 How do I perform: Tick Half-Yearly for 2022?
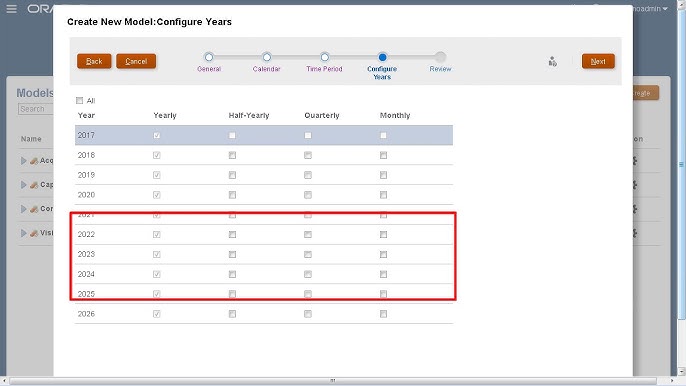coord(232,235)
